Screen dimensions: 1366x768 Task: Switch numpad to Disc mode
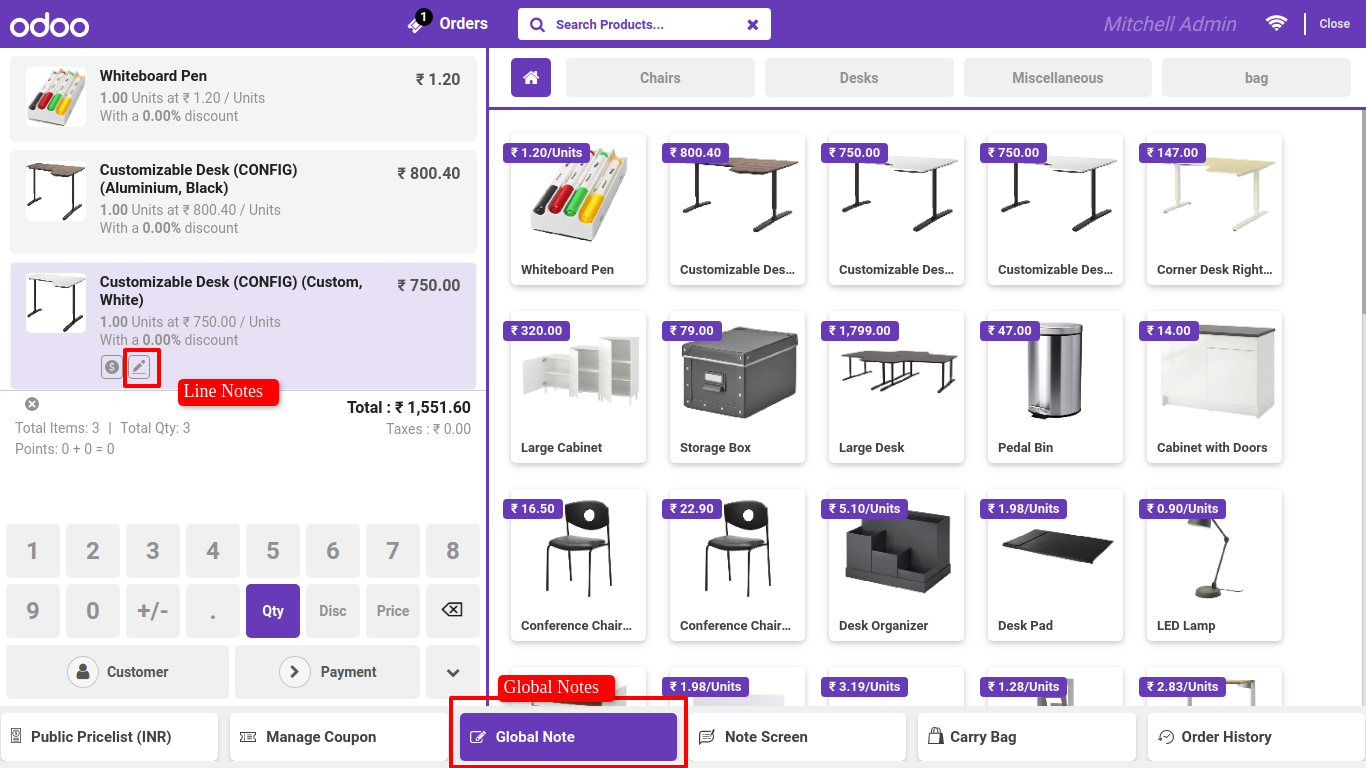pyautogui.click(x=333, y=610)
